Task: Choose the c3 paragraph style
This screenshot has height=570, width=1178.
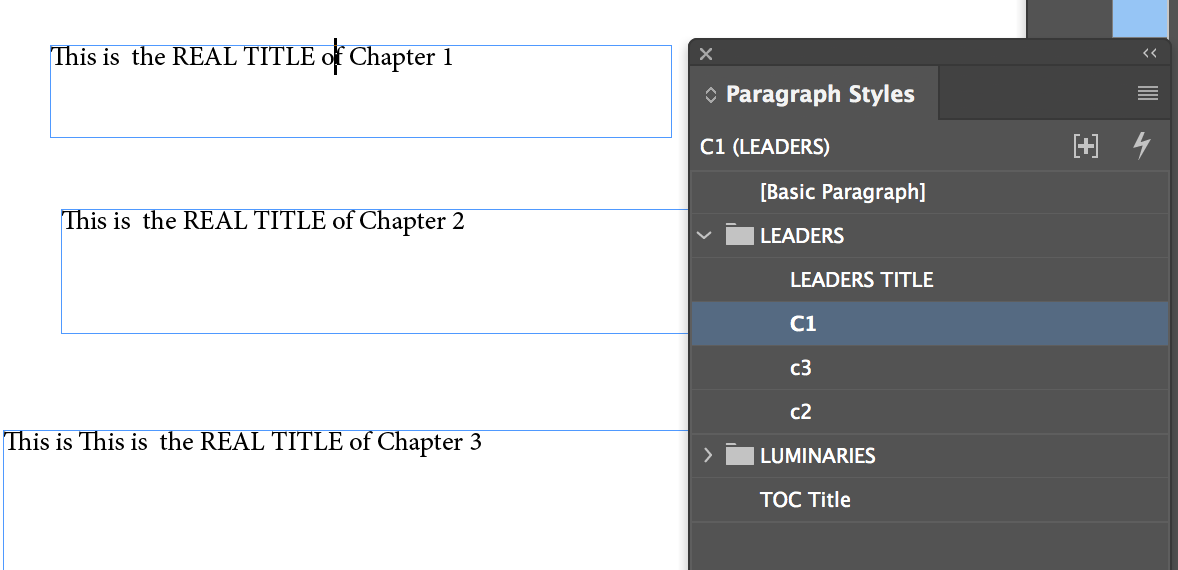Action: pos(800,368)
